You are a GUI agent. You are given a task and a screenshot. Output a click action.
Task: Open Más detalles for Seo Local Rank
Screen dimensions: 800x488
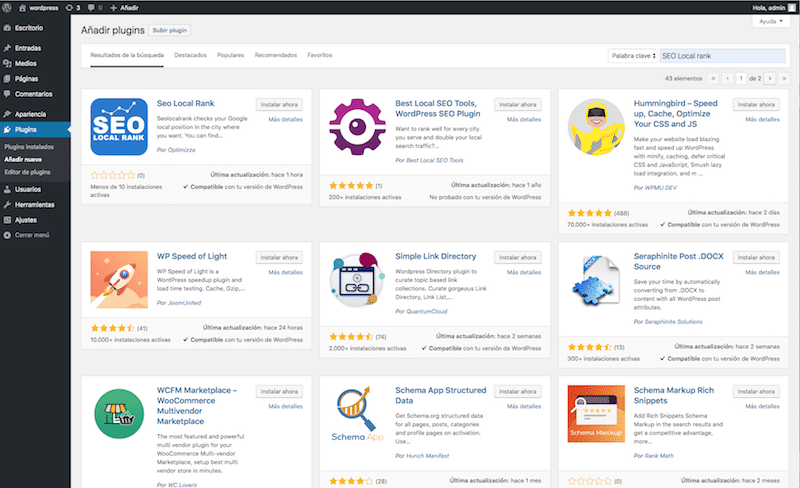click(286, 119)
